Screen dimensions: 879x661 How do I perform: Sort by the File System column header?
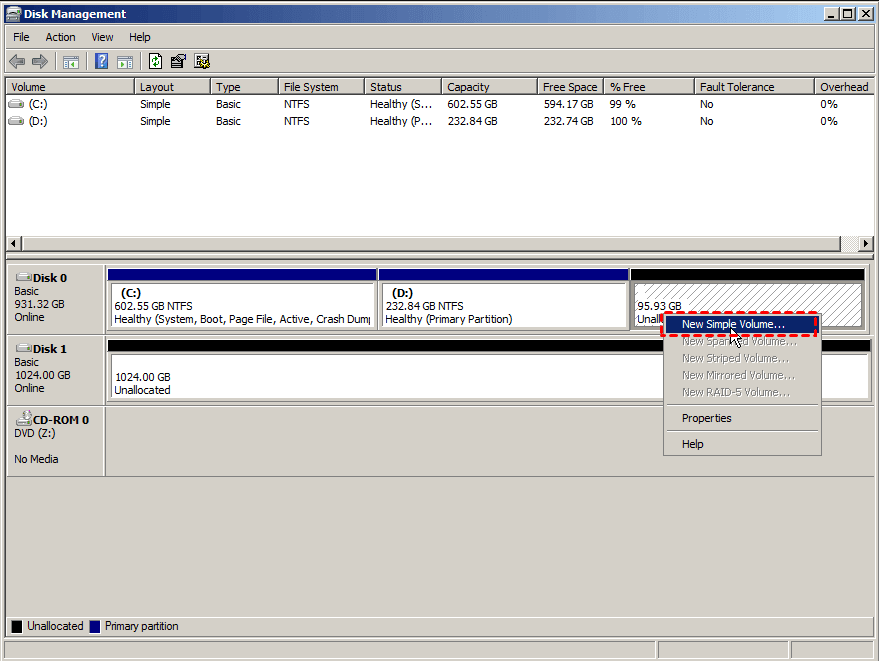(321, 87)
